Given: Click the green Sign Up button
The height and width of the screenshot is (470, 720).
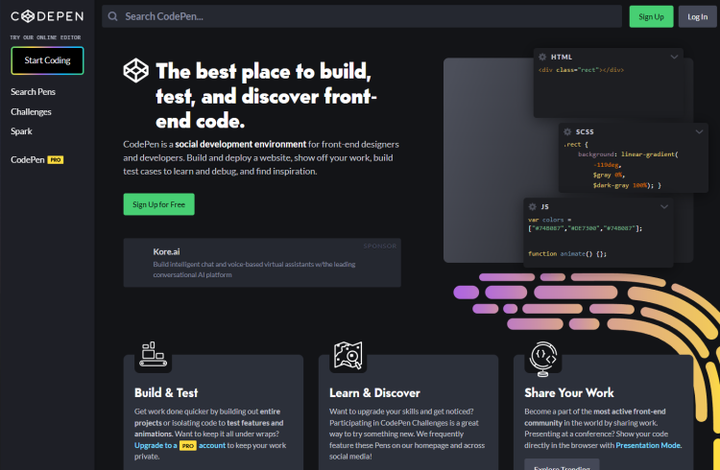Looking at the screenshot, I should coord(651,17).
